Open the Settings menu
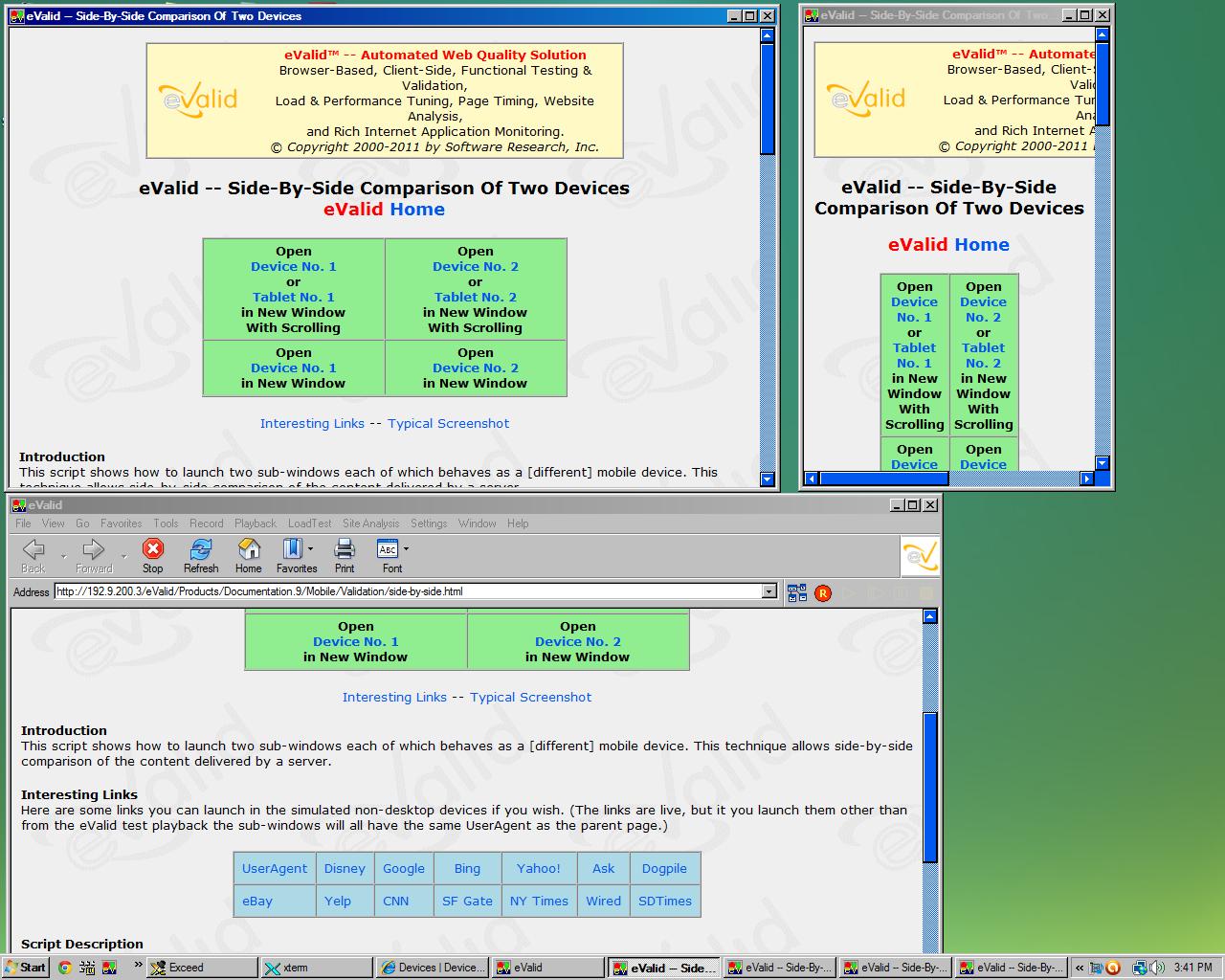The width and height of the screenshot is (1225, 980). pyautogui.click(x=429, y=523)
